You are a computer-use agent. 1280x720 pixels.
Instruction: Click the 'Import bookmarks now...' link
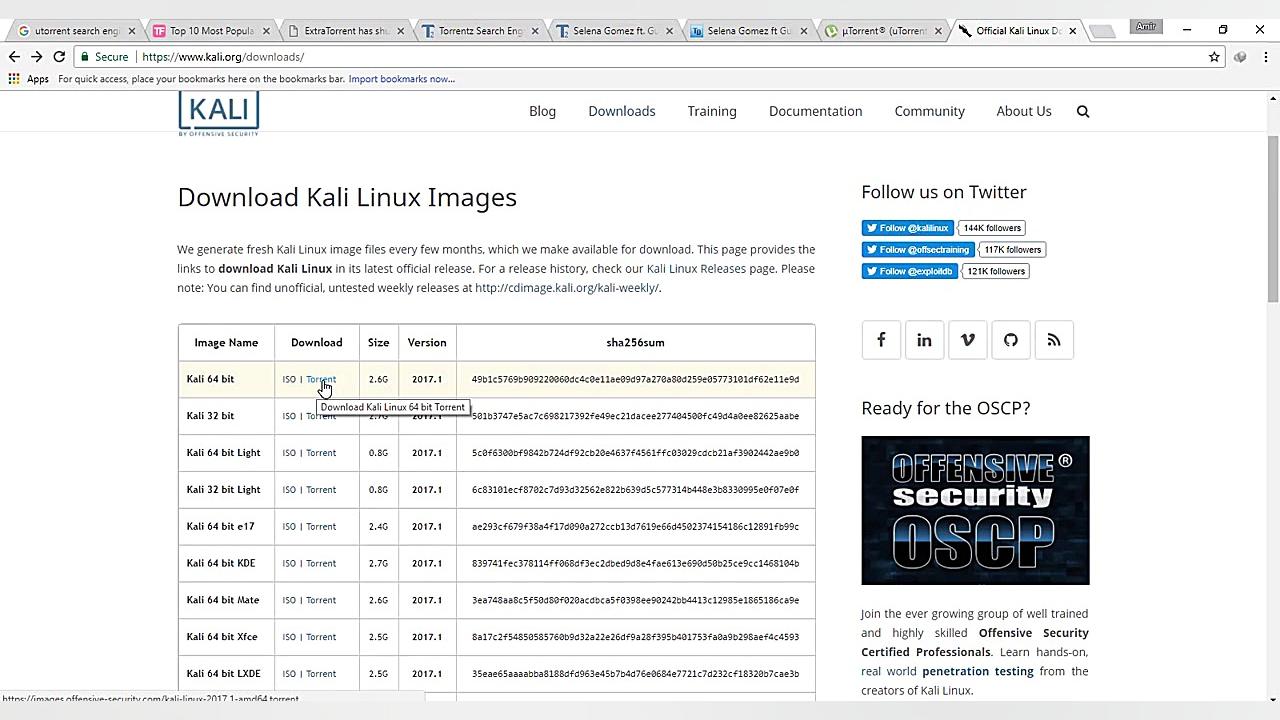[402, 79]
